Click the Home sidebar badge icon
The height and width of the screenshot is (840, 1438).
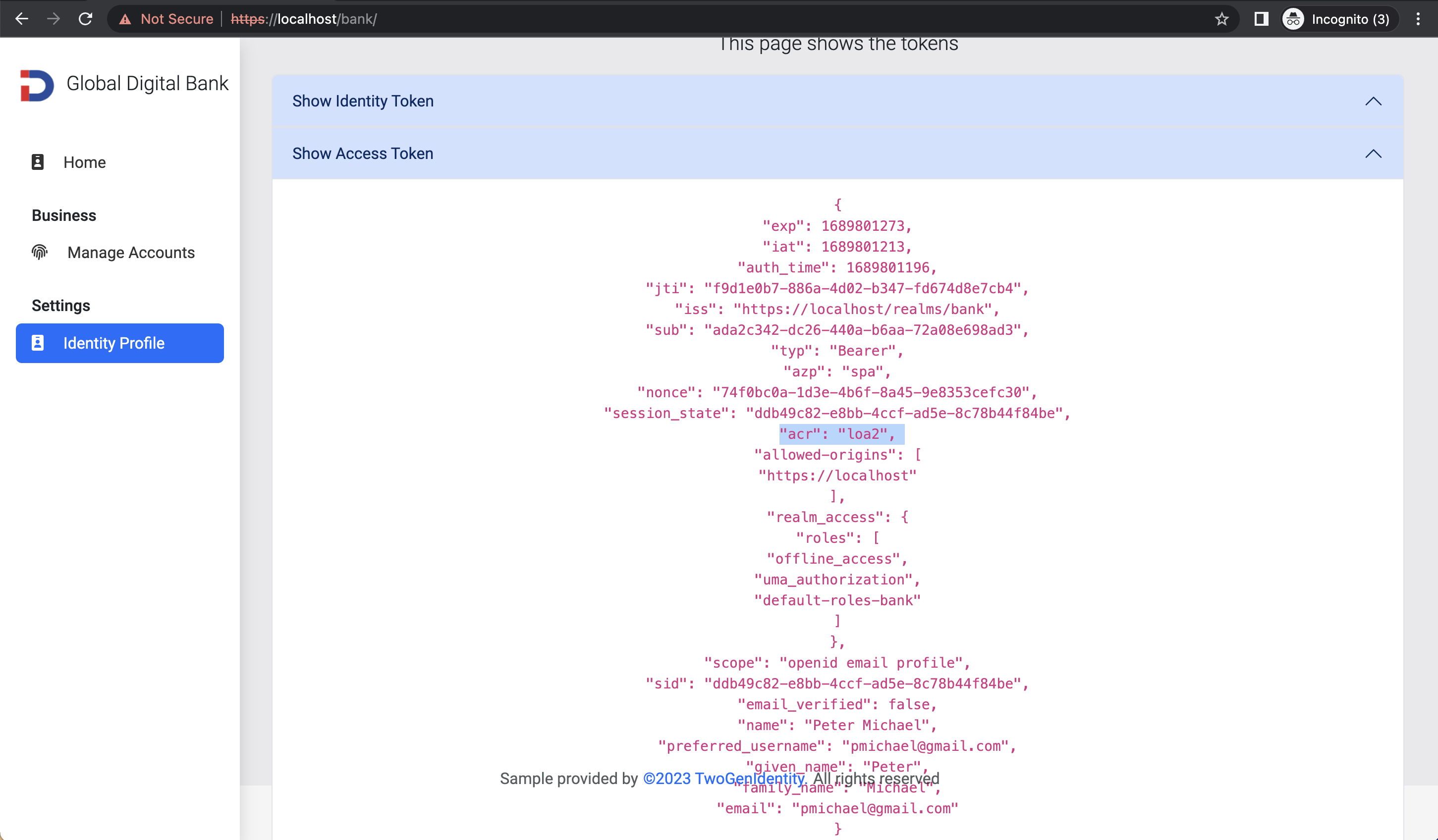click(38, 162)
